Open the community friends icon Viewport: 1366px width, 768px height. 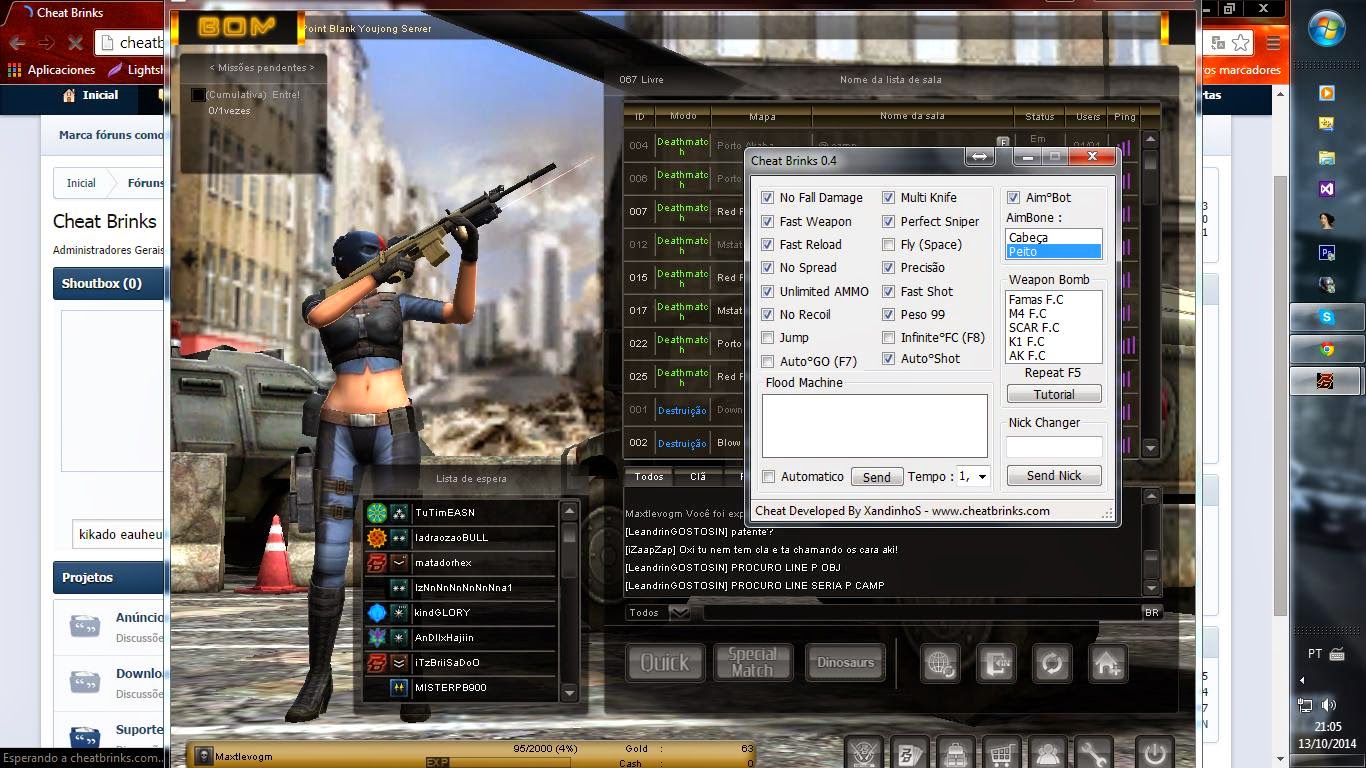coord(1048,752)
